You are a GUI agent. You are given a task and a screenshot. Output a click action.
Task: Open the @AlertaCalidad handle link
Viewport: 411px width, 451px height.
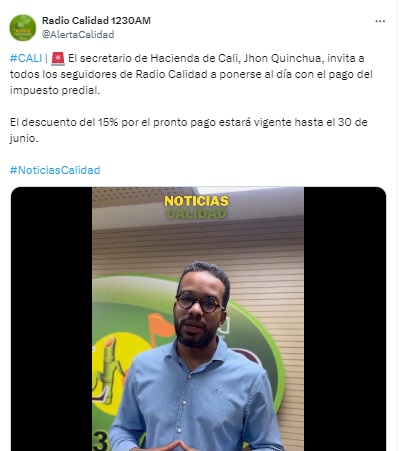(78, 34)
